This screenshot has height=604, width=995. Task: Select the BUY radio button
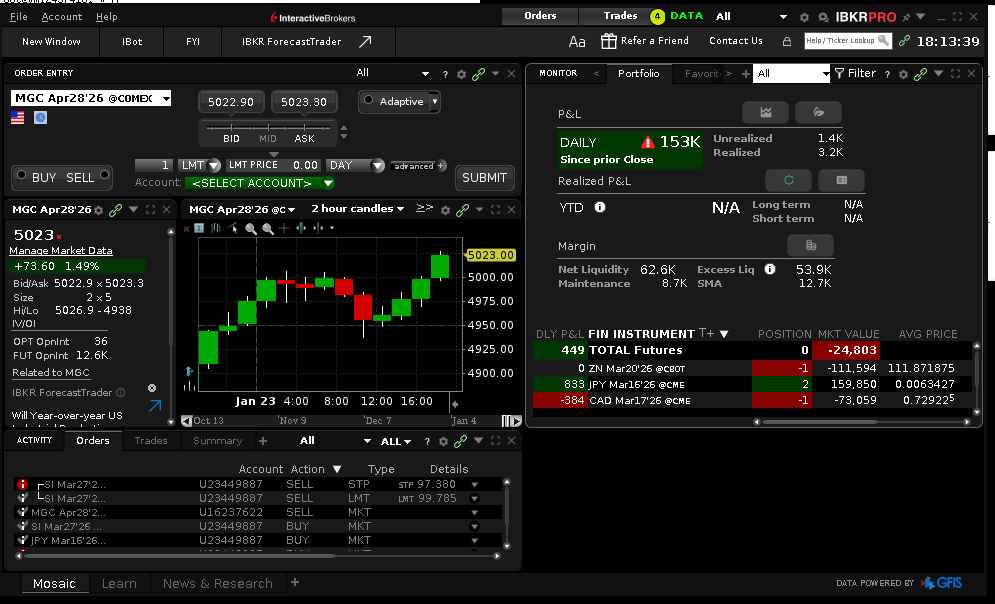tap(22, 175)
